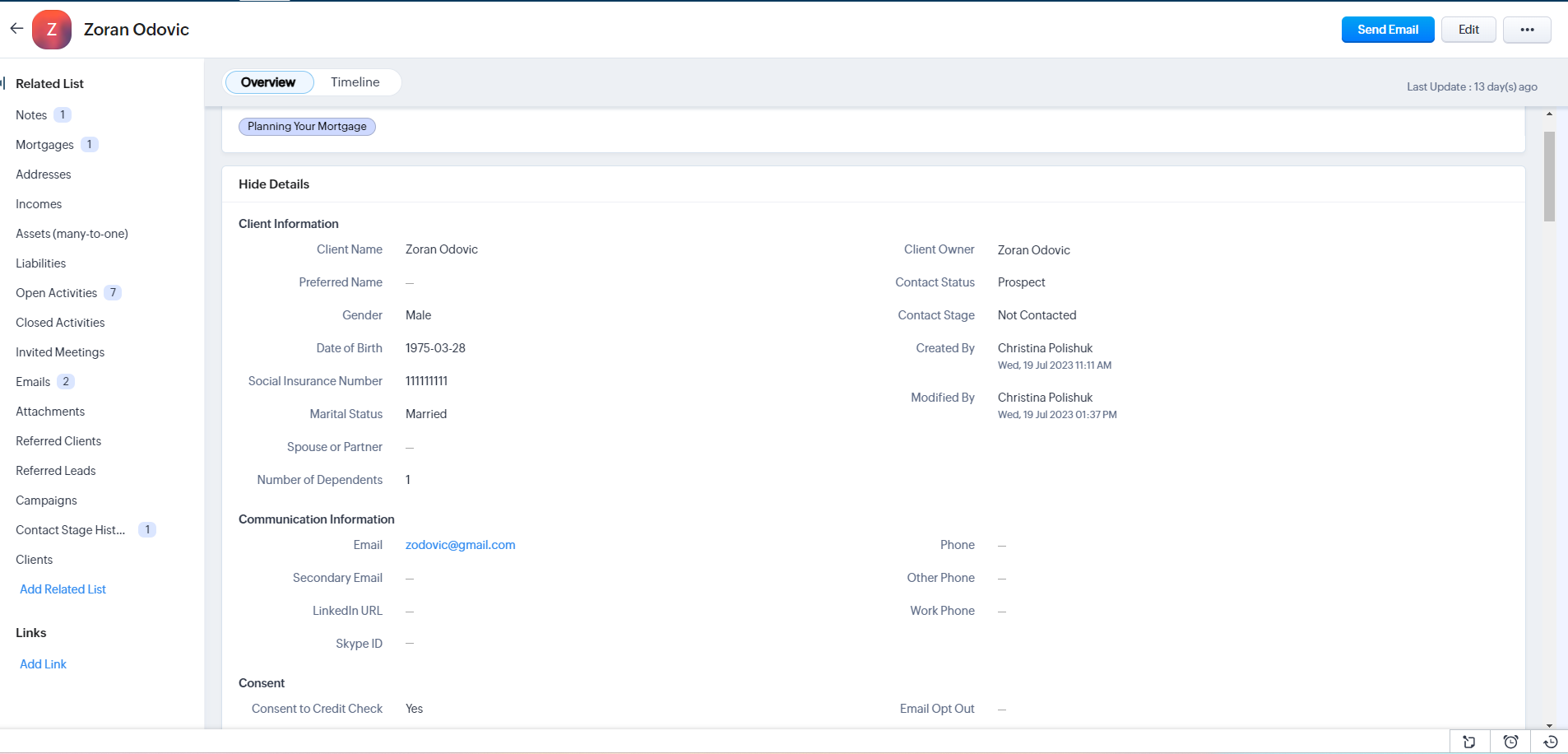Click the Add Related List link
Screen dimensions: 1568x754
point(63,589)
